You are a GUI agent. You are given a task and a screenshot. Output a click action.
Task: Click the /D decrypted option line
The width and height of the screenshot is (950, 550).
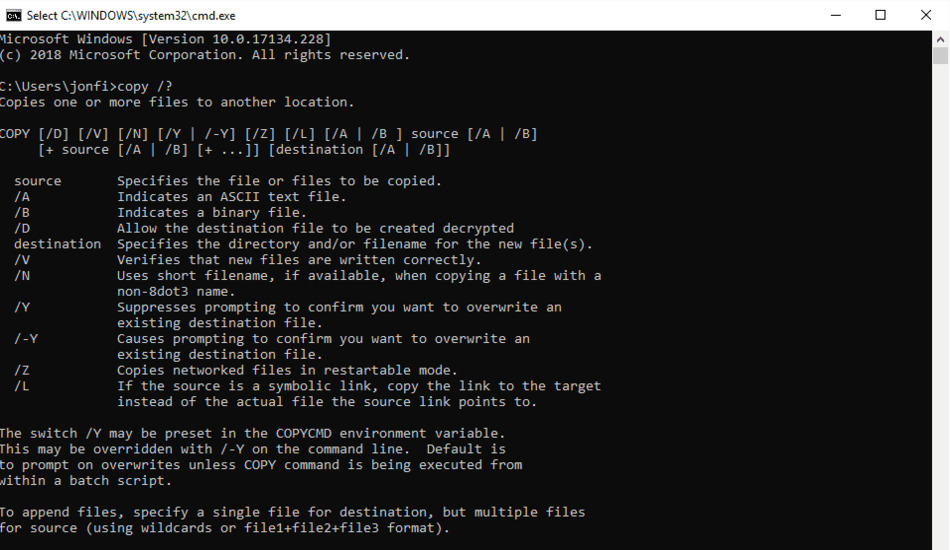pyautogui.click(x=264, y=228)
